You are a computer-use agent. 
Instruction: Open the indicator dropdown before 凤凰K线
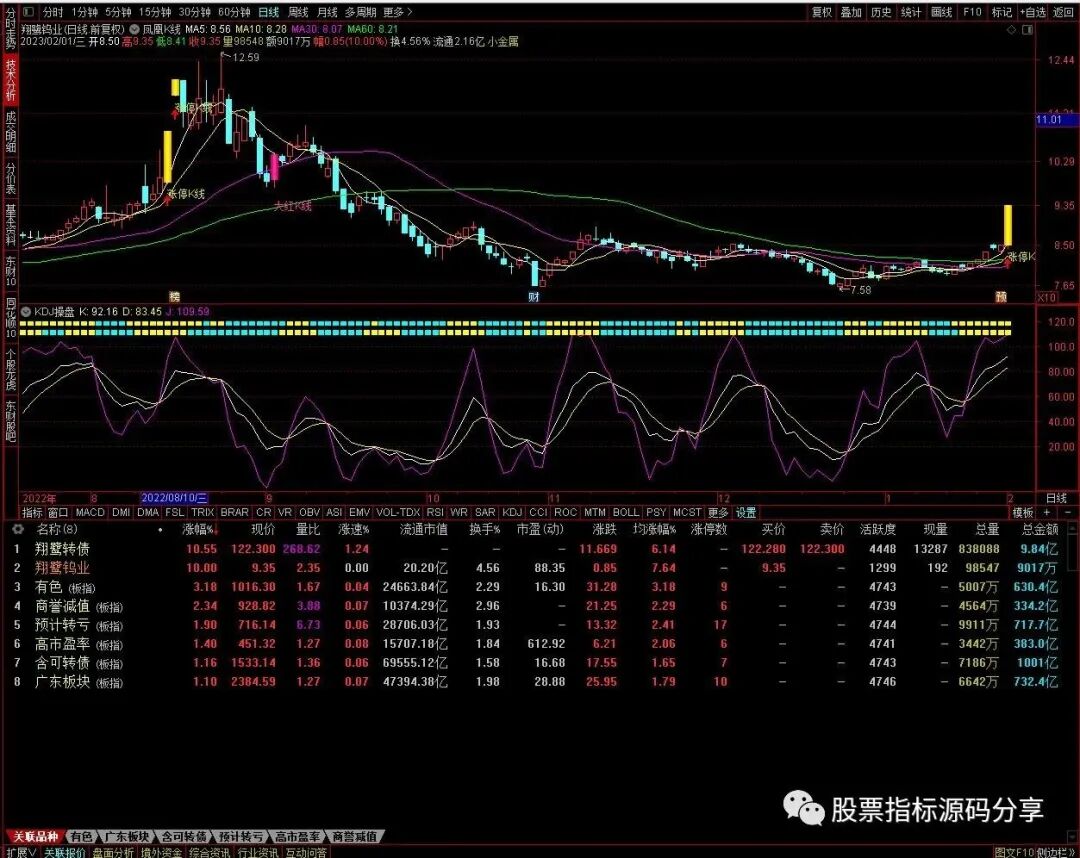134,30
